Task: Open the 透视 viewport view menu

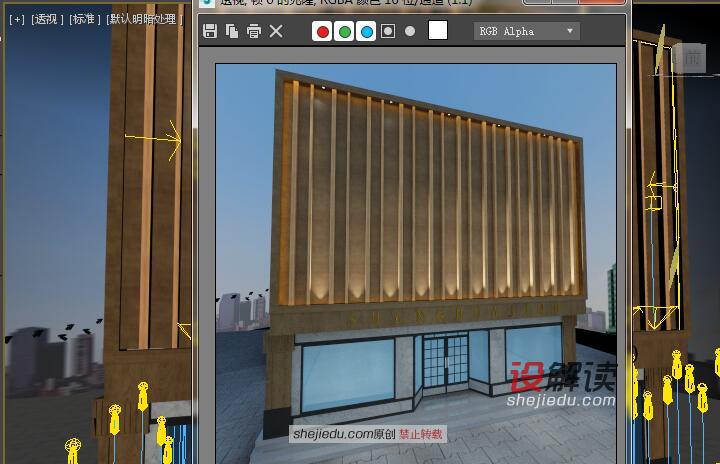Action: click(x=47, y=19)
